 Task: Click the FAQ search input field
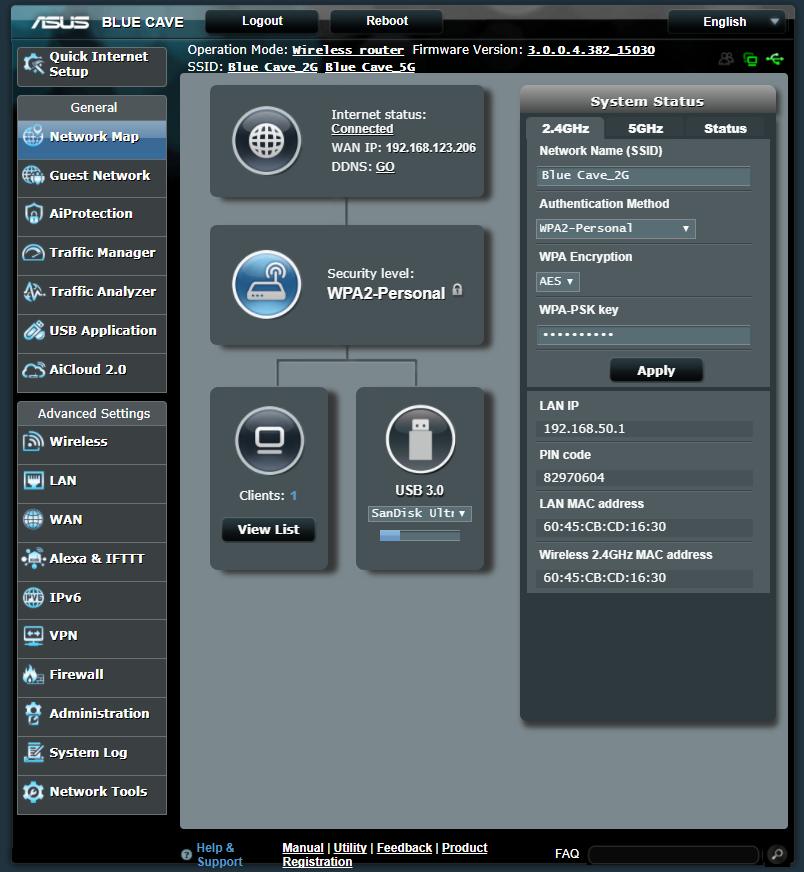(673, 854)
